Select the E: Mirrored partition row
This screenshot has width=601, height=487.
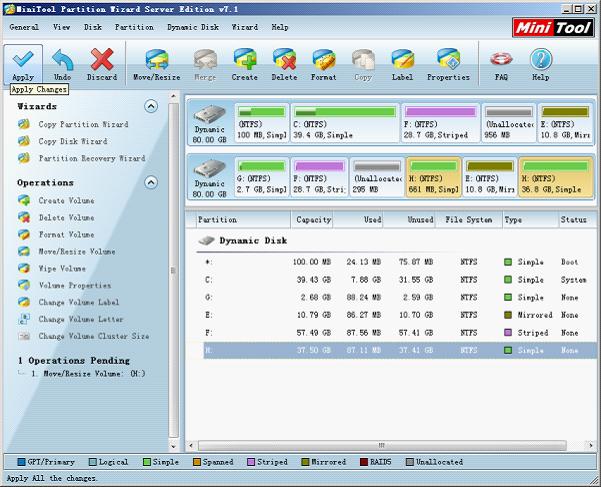point(400,315)
